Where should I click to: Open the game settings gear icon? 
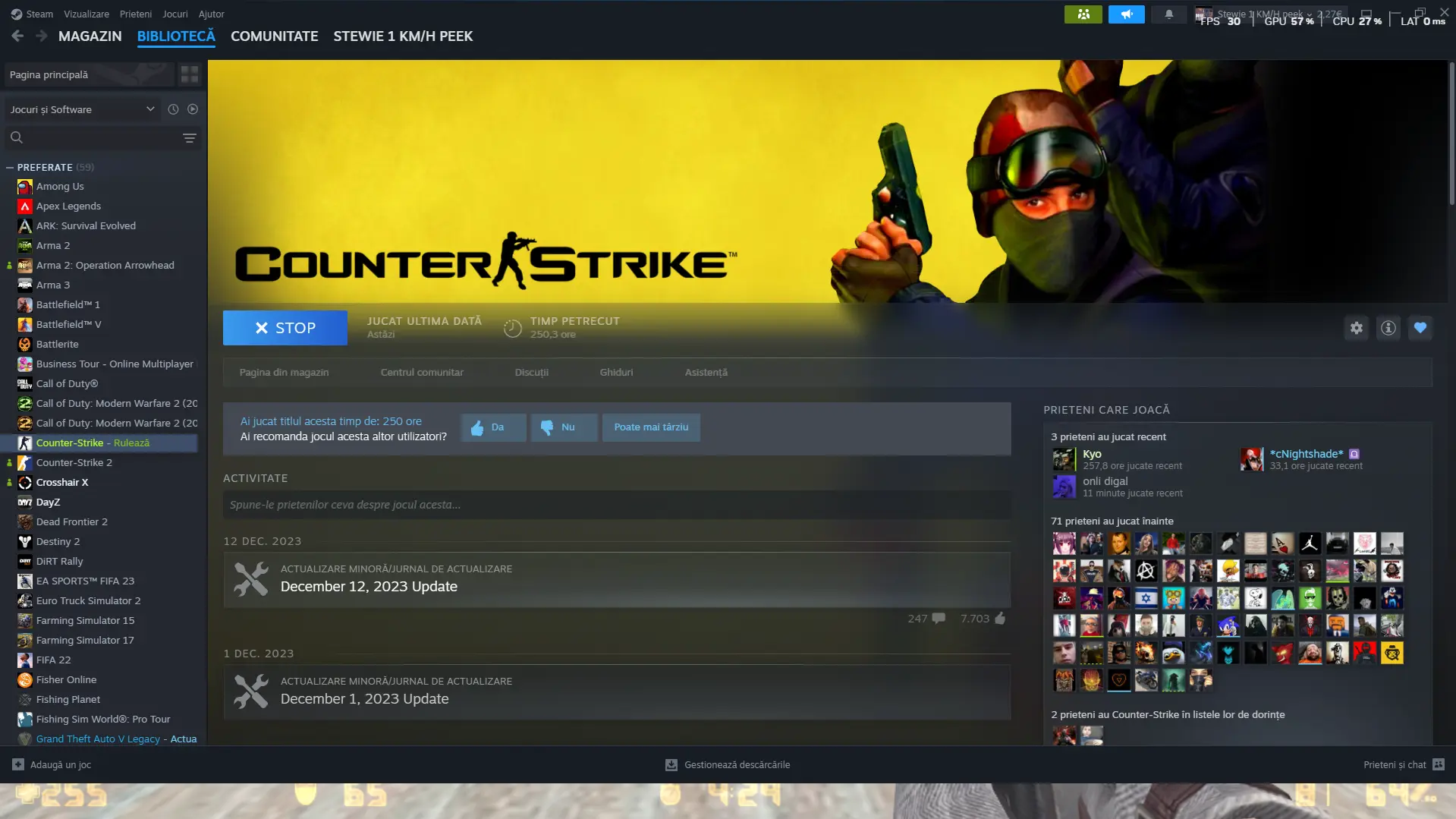coord(1356,328)
